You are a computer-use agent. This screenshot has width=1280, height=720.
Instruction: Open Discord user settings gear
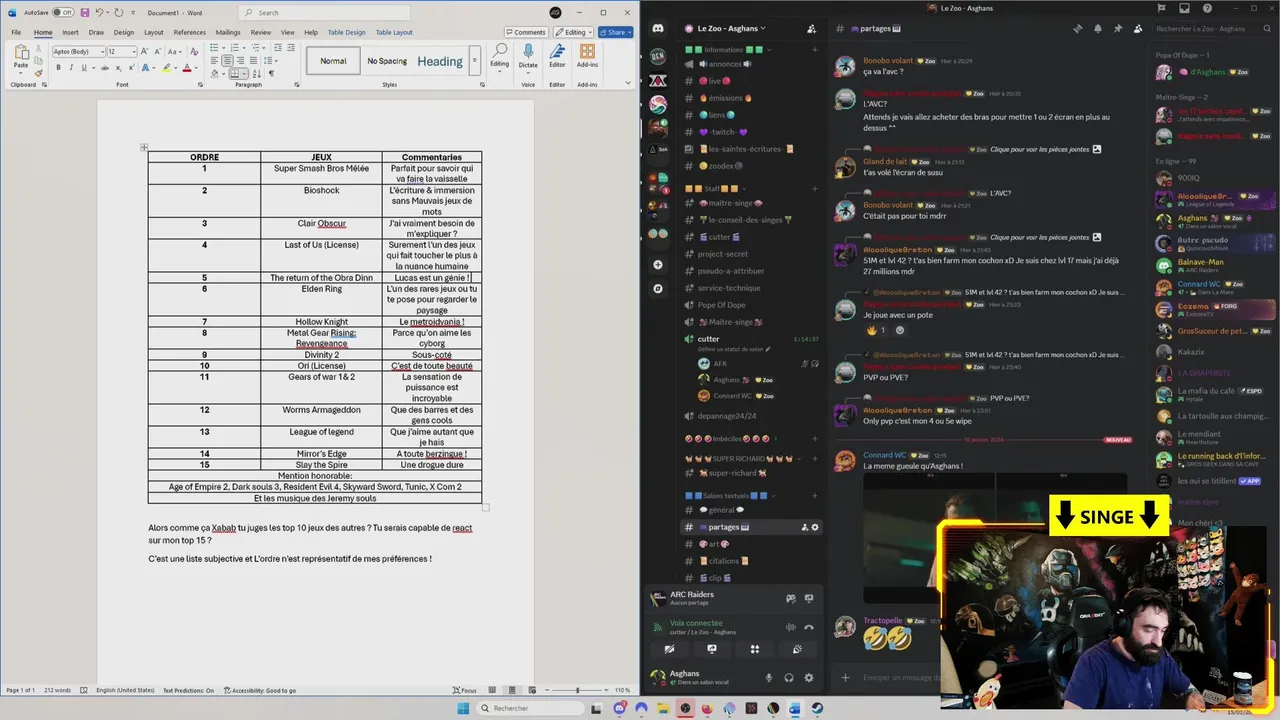pyautogui.click(x=809, y=678)
